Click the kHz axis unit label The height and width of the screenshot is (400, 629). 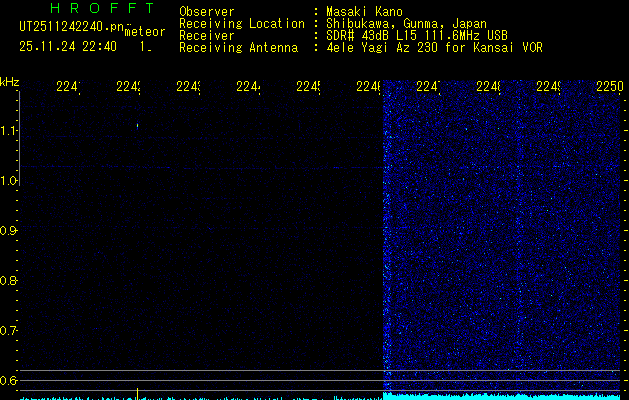[10, 83]
